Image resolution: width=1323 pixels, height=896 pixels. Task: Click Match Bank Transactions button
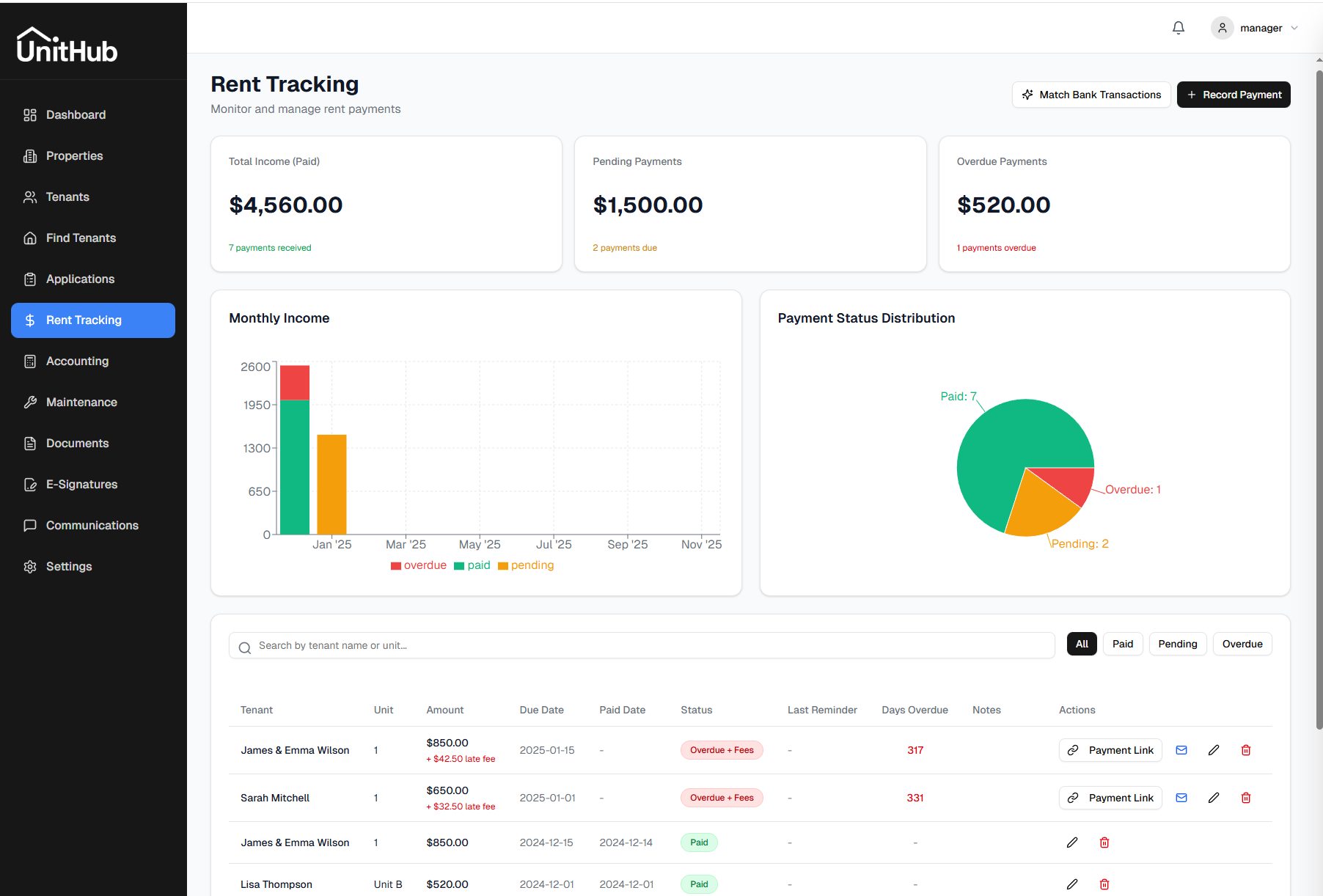[x=1091, y=95]
